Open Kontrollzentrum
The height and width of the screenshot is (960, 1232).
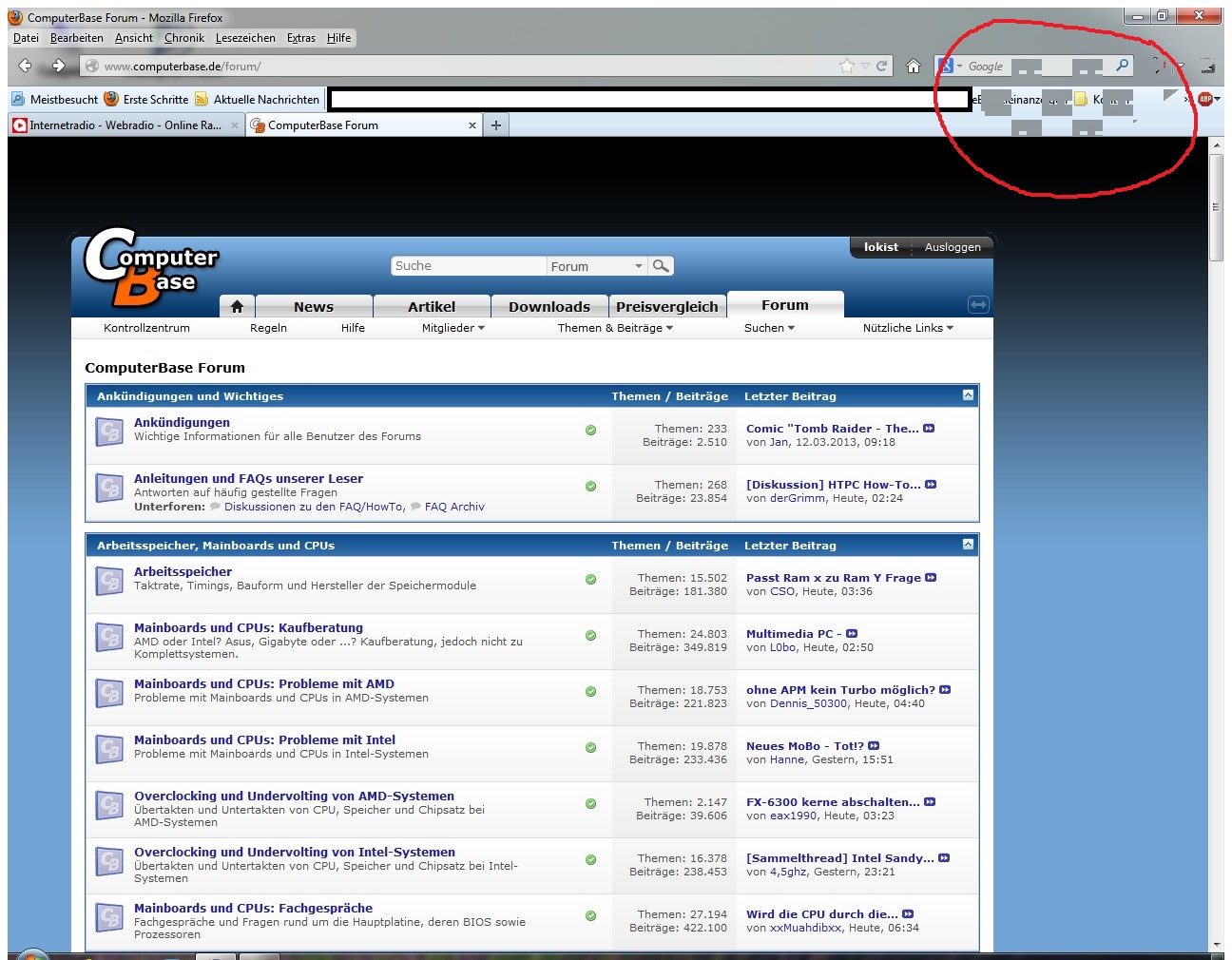click(x=146, y=328)
